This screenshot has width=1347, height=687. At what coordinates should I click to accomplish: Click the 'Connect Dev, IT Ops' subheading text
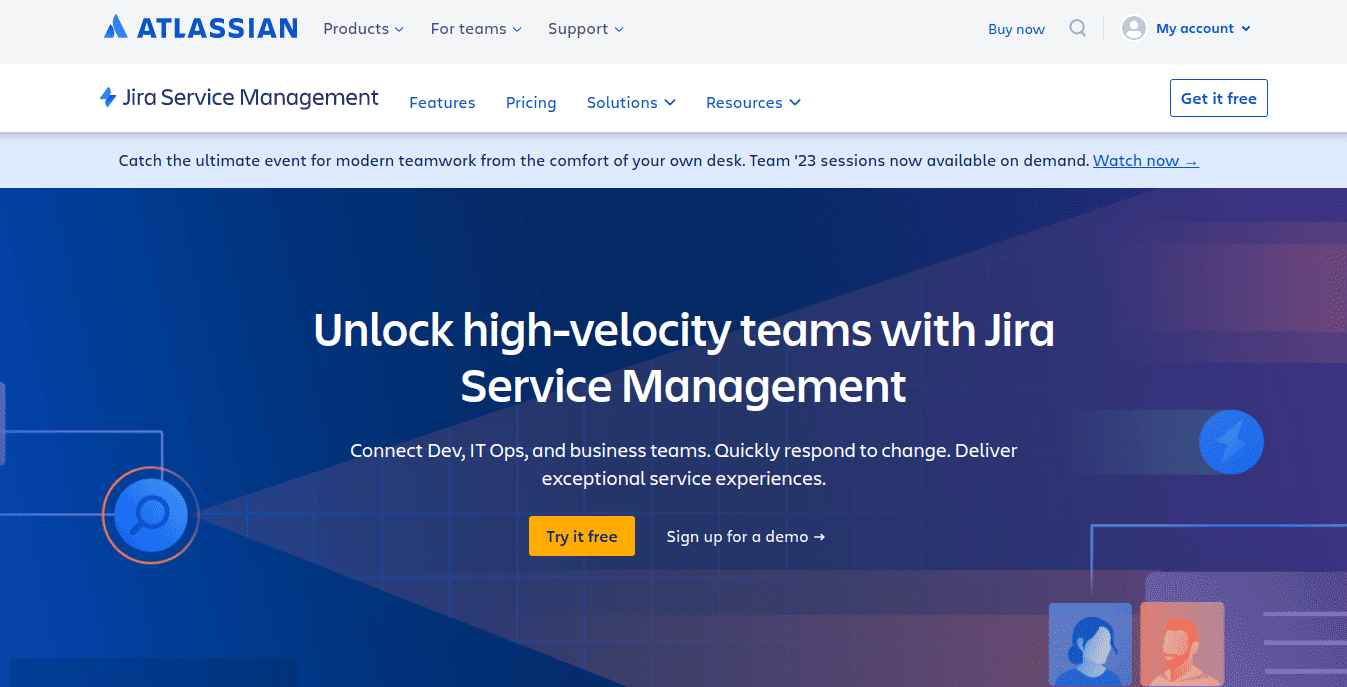(x=684, y=464)
